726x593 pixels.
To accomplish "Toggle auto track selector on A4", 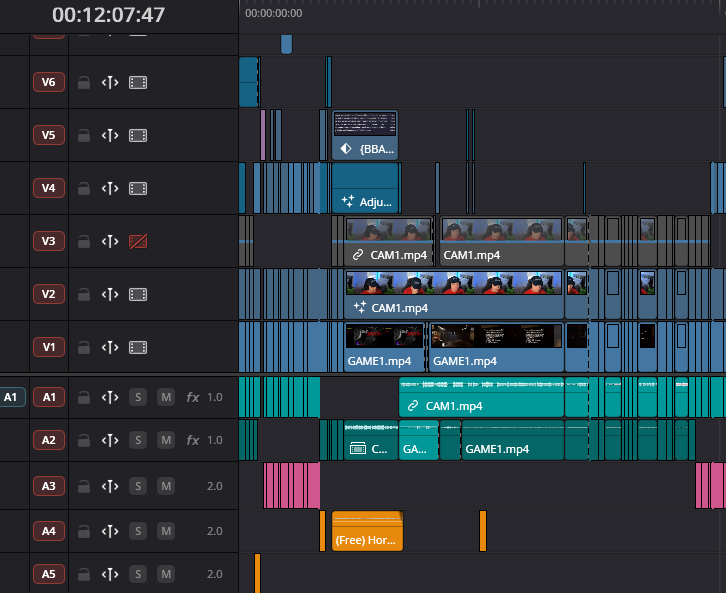I will coord(110,531).
